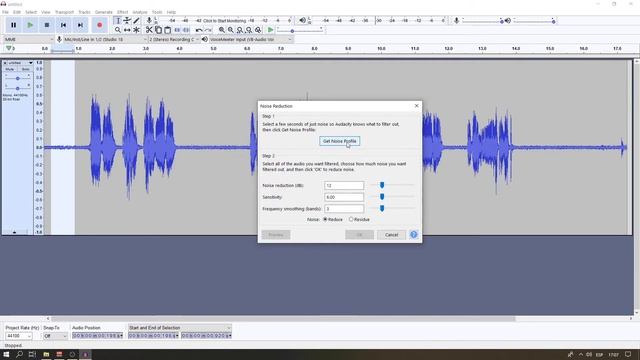This screenshot has height=360, width=640.
Task: Skip to end of the track
Action: pos(80,25)
